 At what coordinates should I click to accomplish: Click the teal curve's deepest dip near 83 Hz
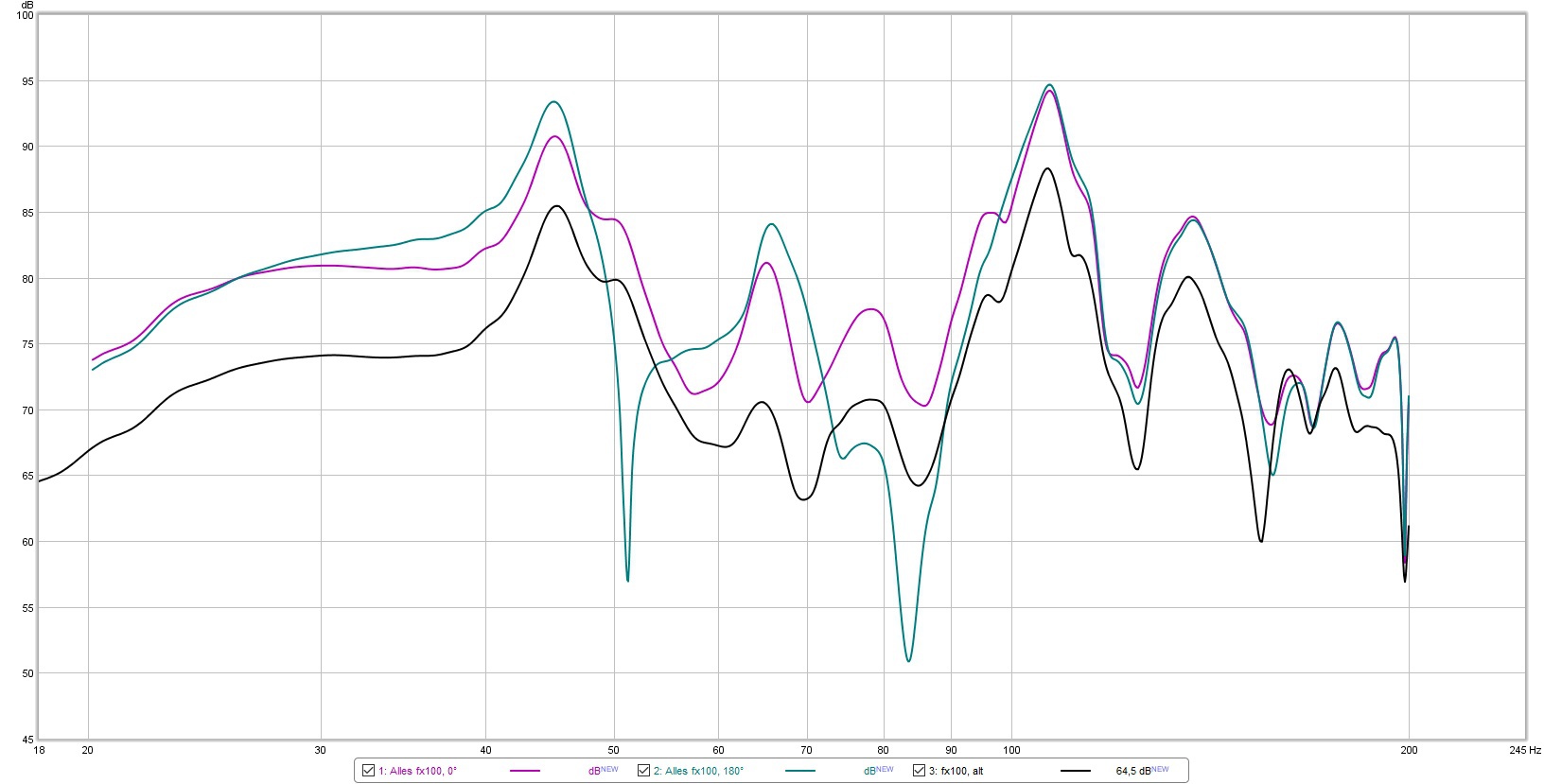click(908, 660)
